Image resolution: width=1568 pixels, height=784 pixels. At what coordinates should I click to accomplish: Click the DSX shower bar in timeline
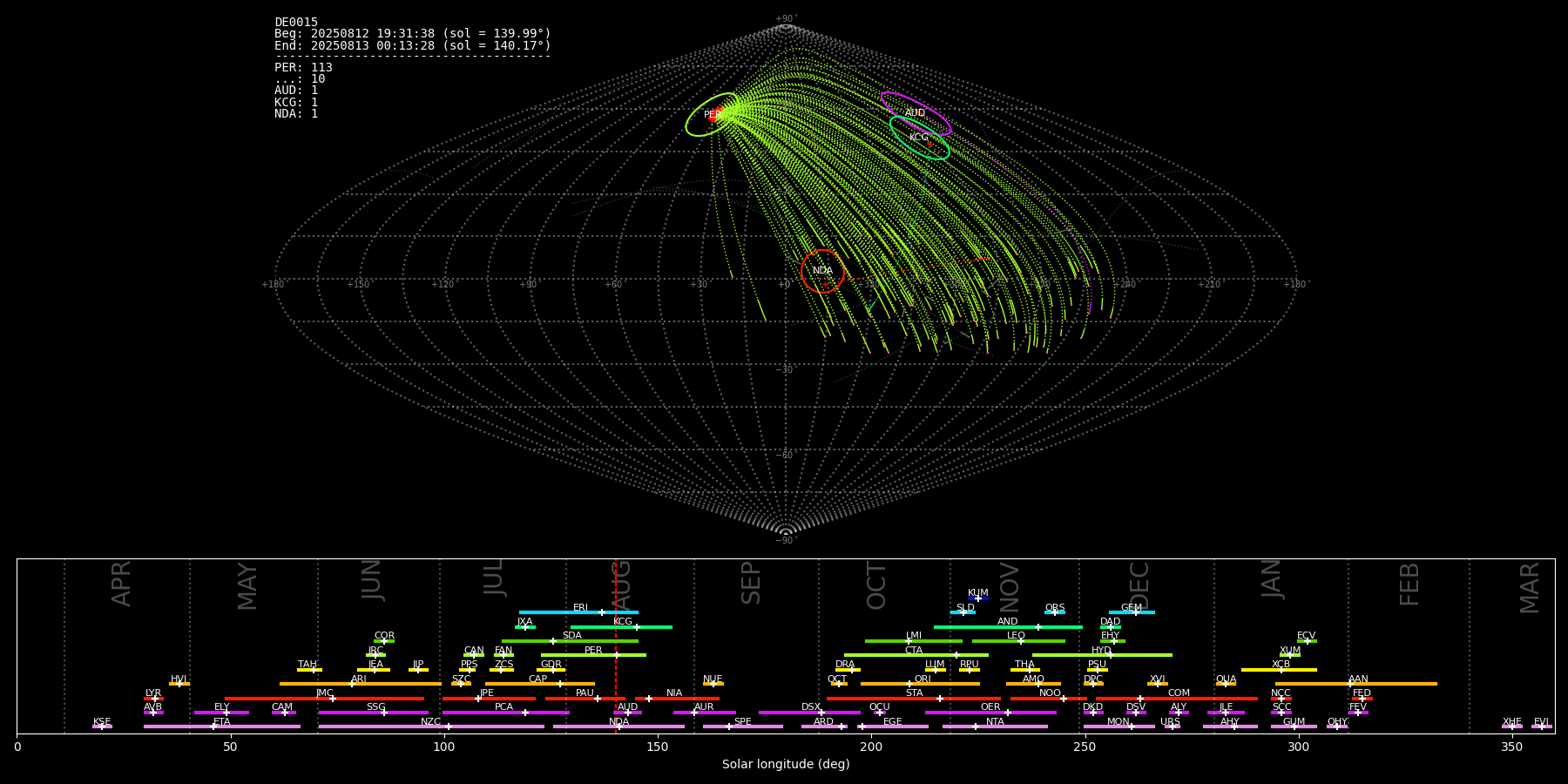point(809,713)
